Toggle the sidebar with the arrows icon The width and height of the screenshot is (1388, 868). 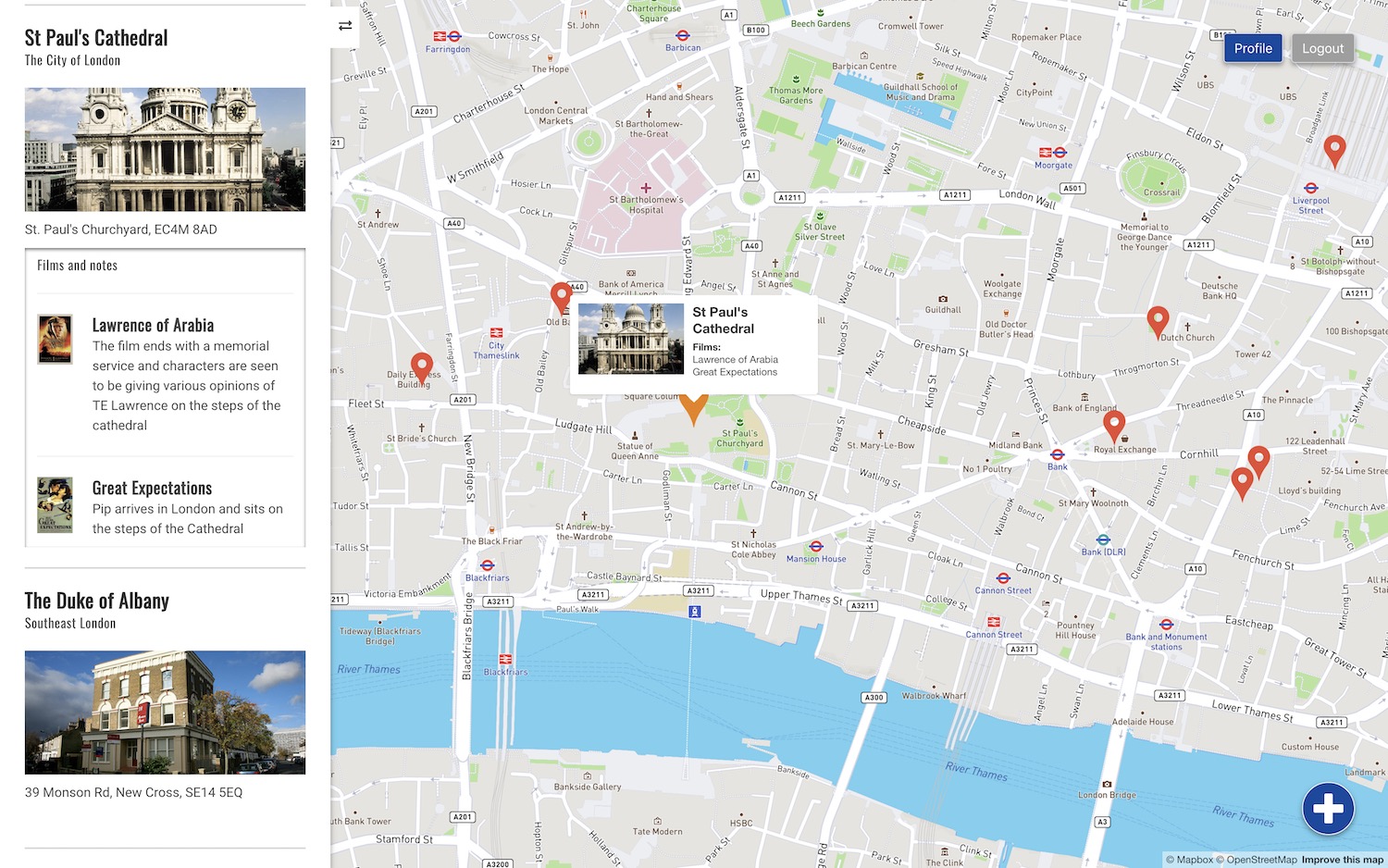tap(345, 26)
